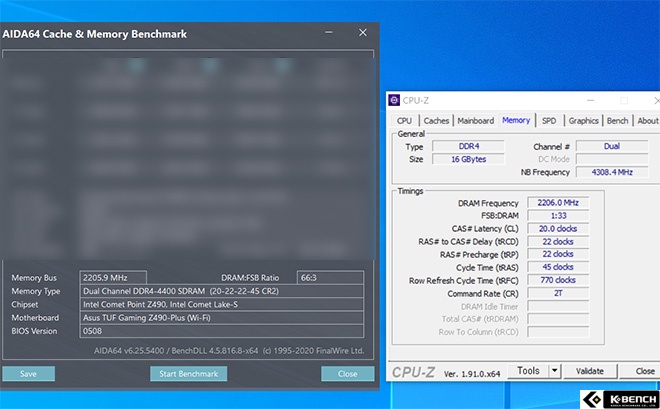Click the NB Frequency value 4308.4 MHz
Viewport: 660px width, 409px height.
tap(612, 172)
